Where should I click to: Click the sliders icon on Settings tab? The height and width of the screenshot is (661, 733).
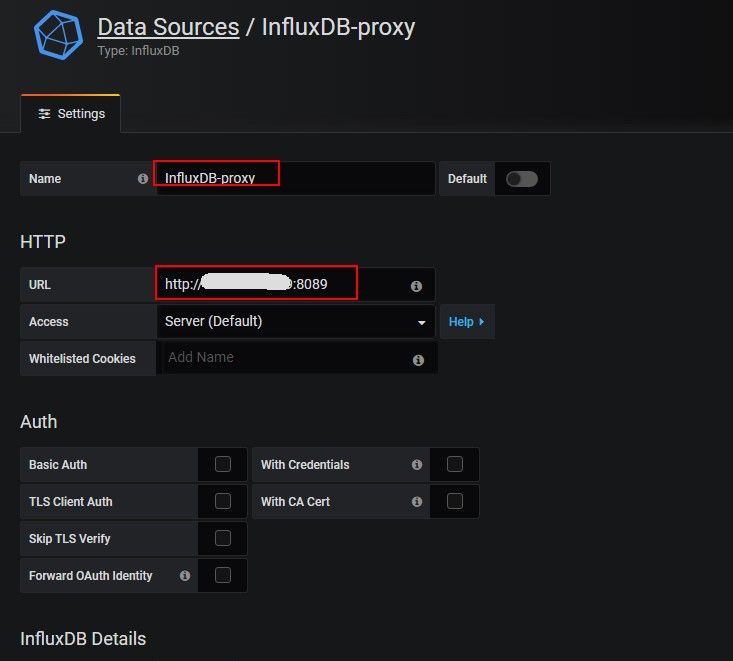[44, 114]
